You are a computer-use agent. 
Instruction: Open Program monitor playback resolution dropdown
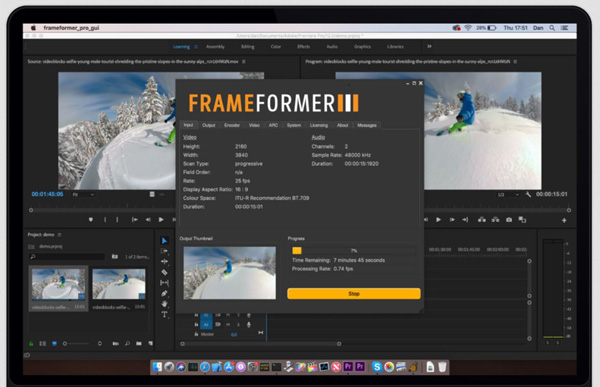(x=508, y=195)
